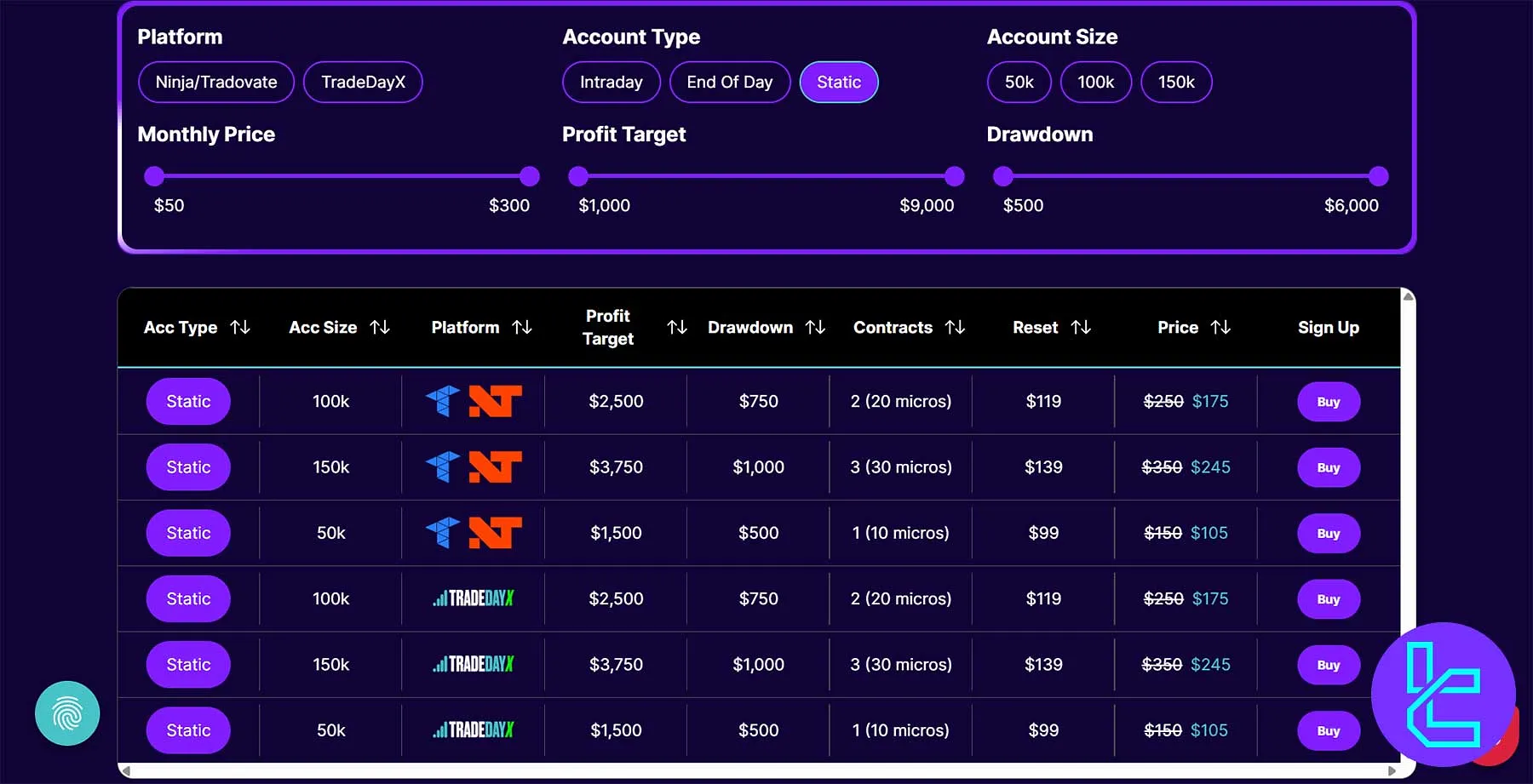Image resolution: width=1533 pixels, height=784 pixels.
Task: Sort table by Reset column arrows
Action: 1081,327
